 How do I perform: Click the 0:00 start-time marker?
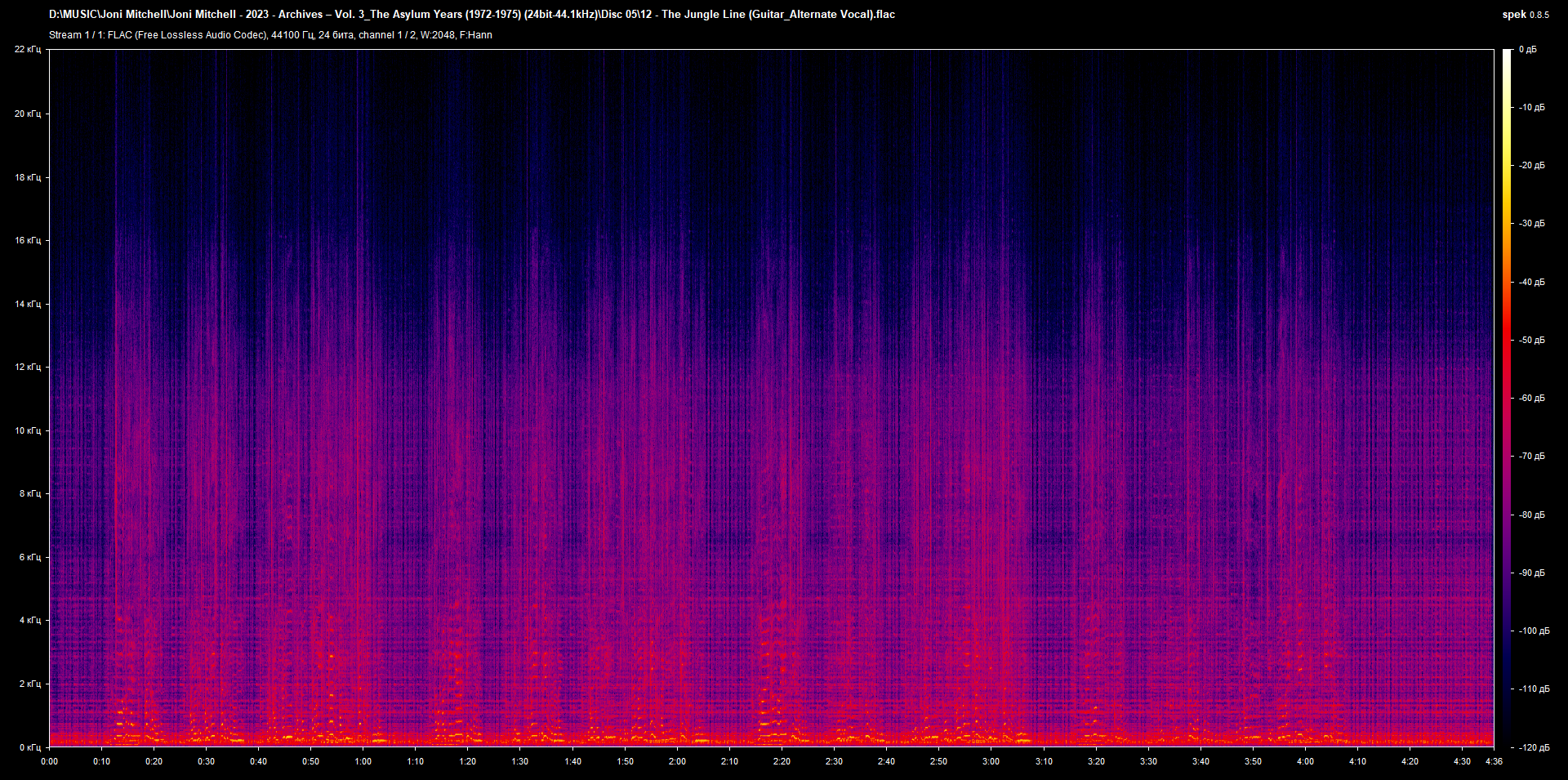(50, 760)
